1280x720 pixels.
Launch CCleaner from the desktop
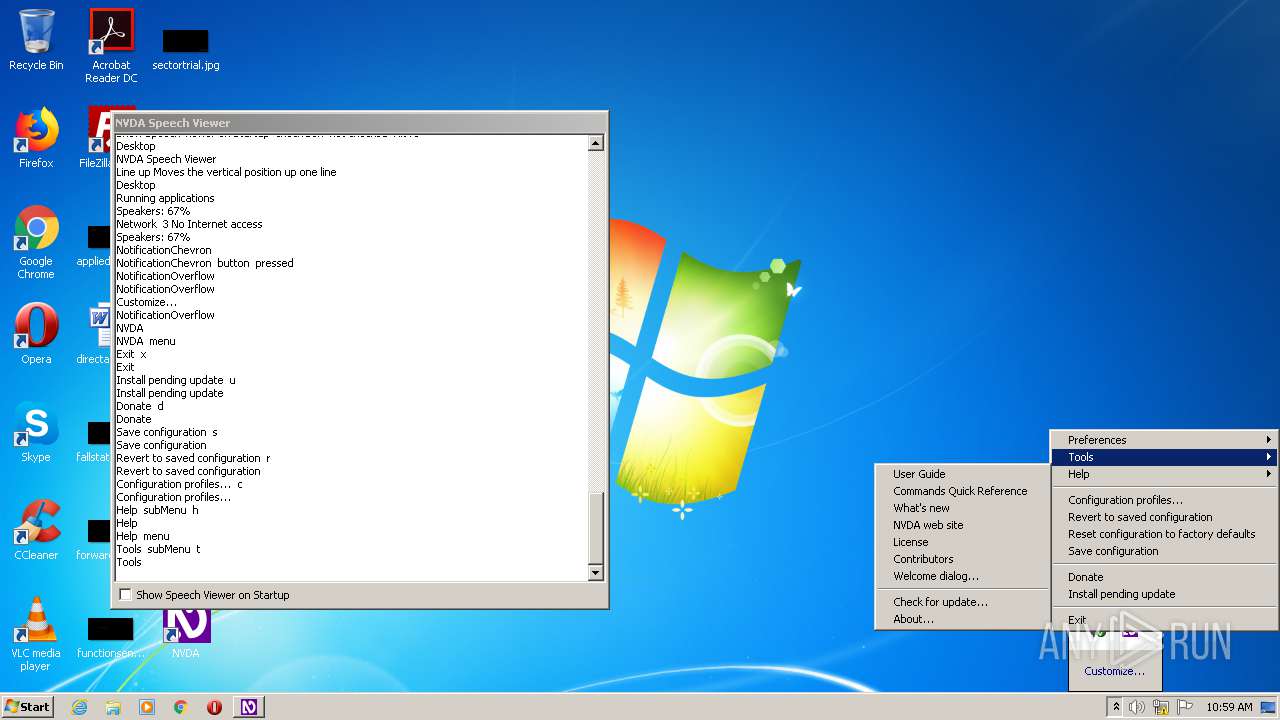36,529
